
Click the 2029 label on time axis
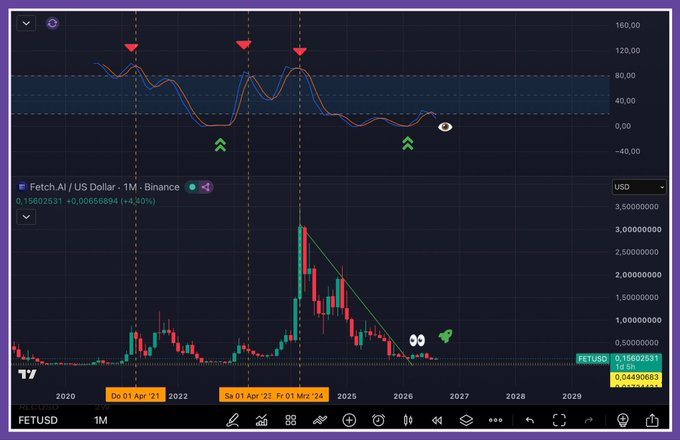pos(572,396)
